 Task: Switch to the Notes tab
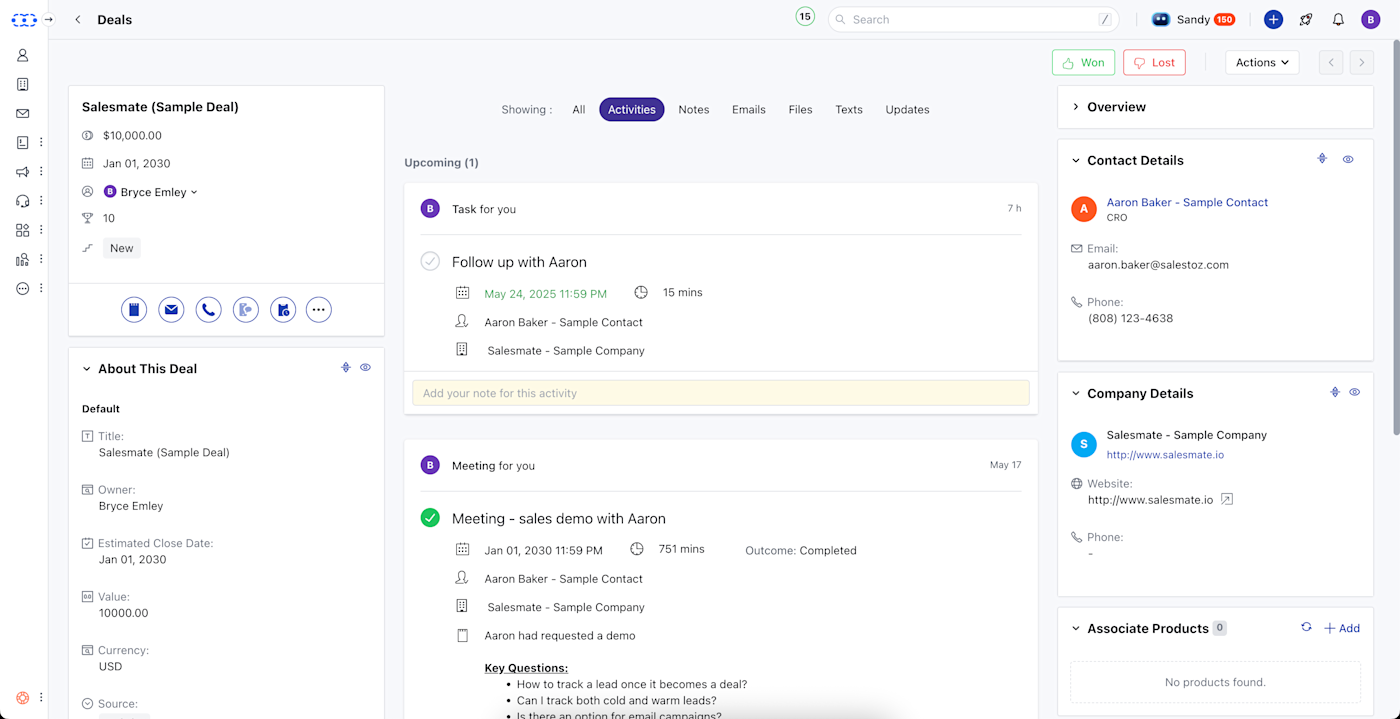tap(694, 110)
